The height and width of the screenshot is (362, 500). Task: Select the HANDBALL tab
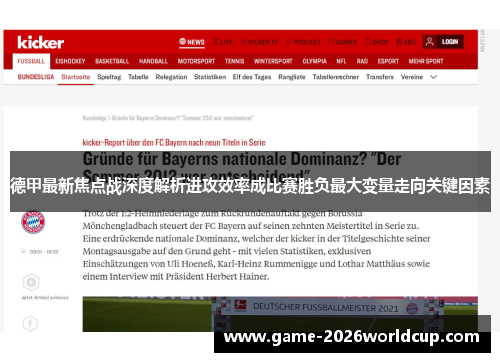[x=153, y=61]
